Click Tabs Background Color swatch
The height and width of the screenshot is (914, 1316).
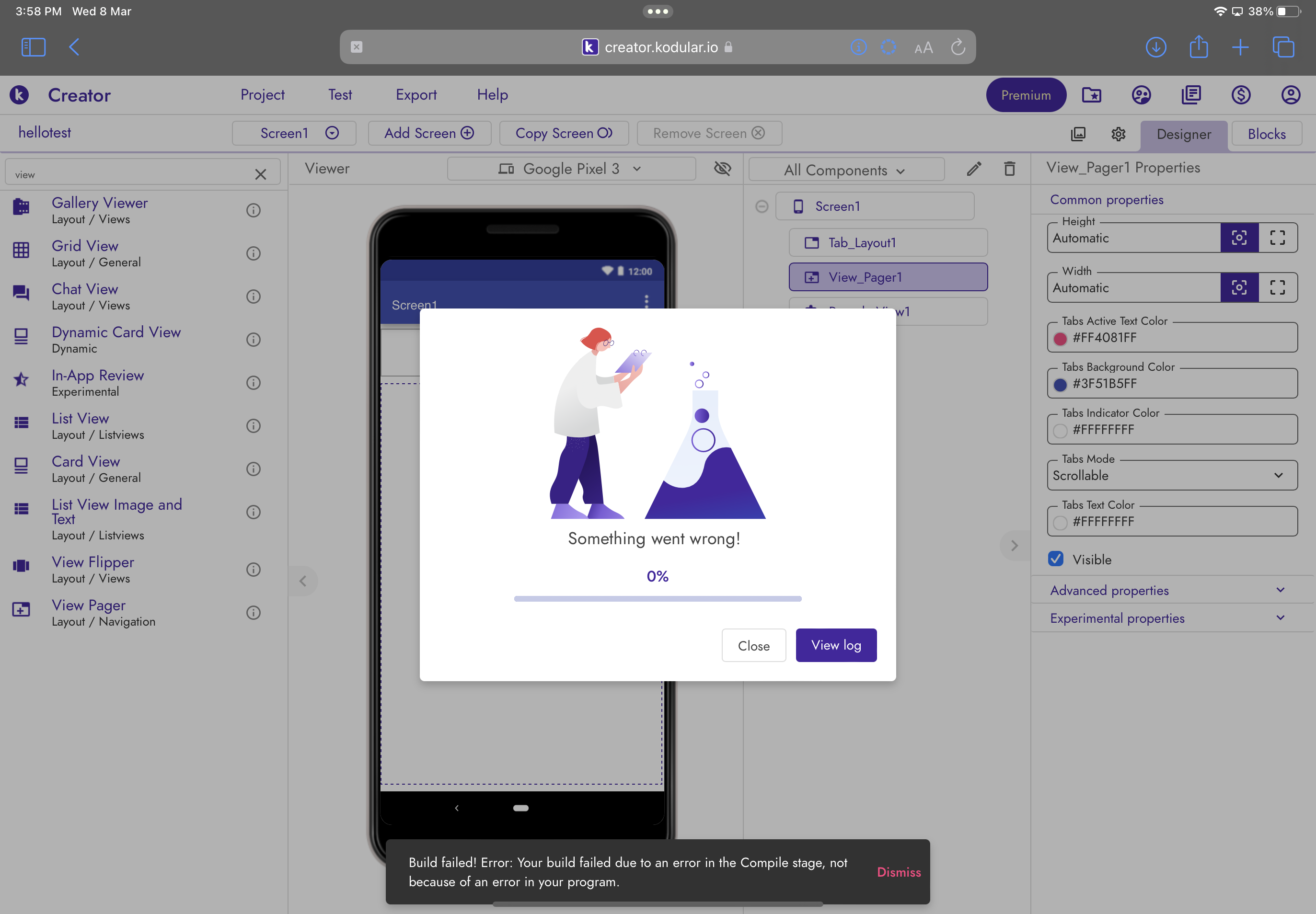coord(1060,384)
